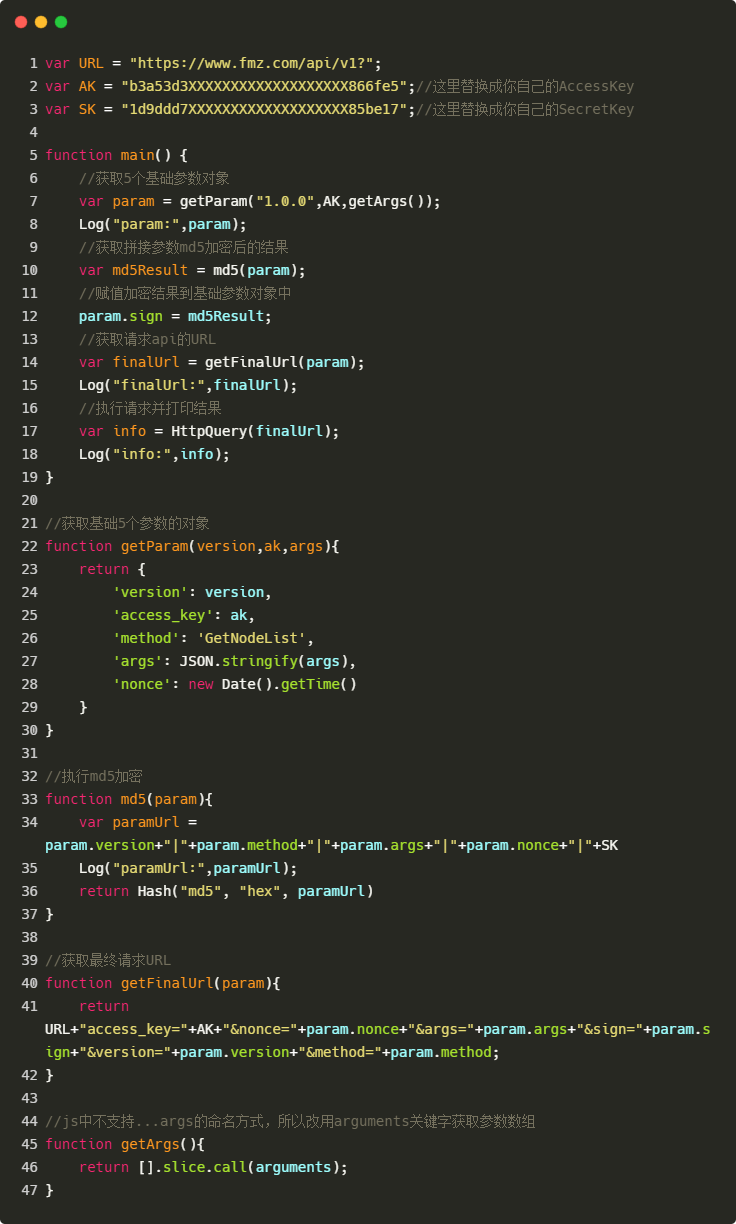This screenshot has height=1224, width=736.
Task: Click the comment 这里替换成你自己的SecretKey
Action: click(525, 109)
